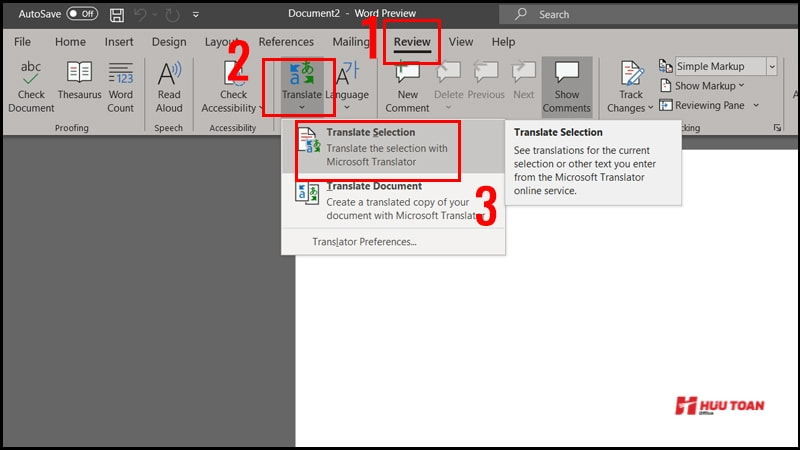The height and width of the screenshot is (450, 800).
Task: Expand the Translate button dropdown
Action: (302, 108)
